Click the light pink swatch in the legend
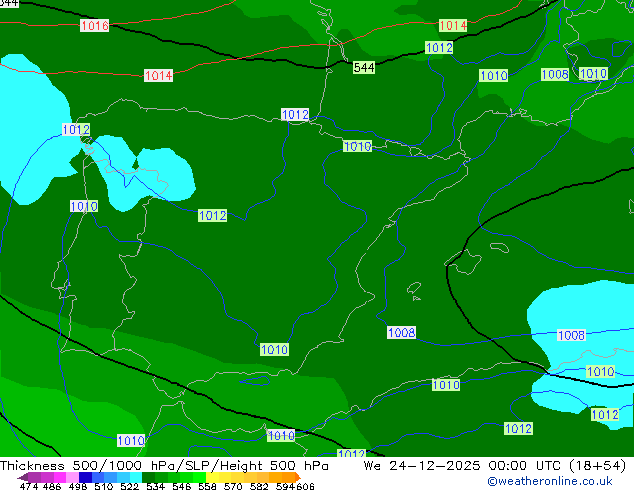Image resolution: width=634 pixels, height=490 pixels. pyautogui.click(x=72, y=477)
